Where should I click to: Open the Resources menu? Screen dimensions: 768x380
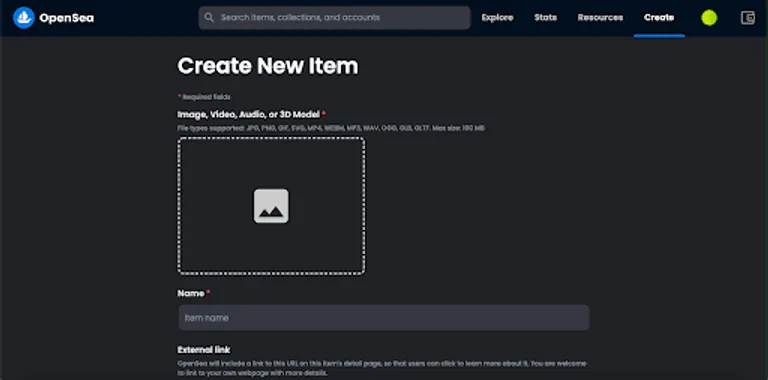600,18
